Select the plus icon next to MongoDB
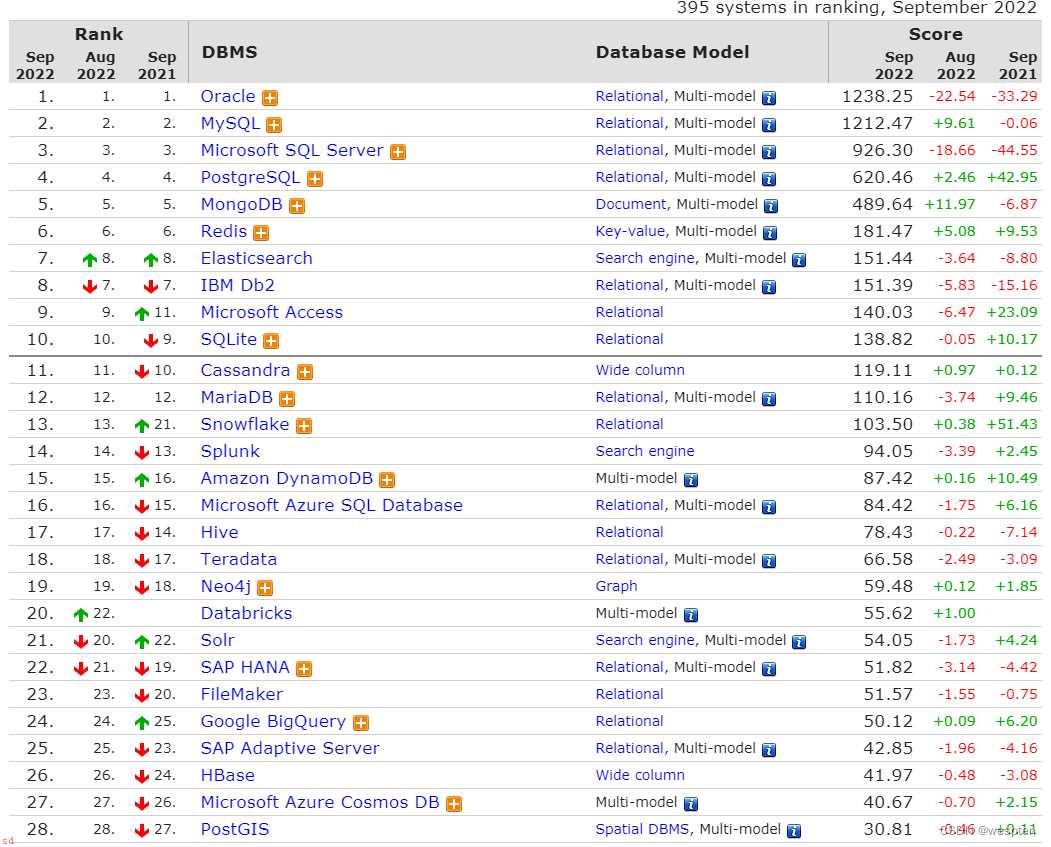The width and height of the screenshot is (1051, 847). 297,206
